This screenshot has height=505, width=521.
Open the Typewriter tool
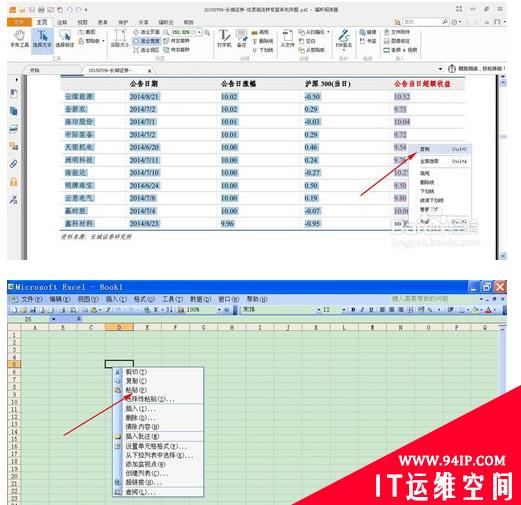(x=224, y=39)
